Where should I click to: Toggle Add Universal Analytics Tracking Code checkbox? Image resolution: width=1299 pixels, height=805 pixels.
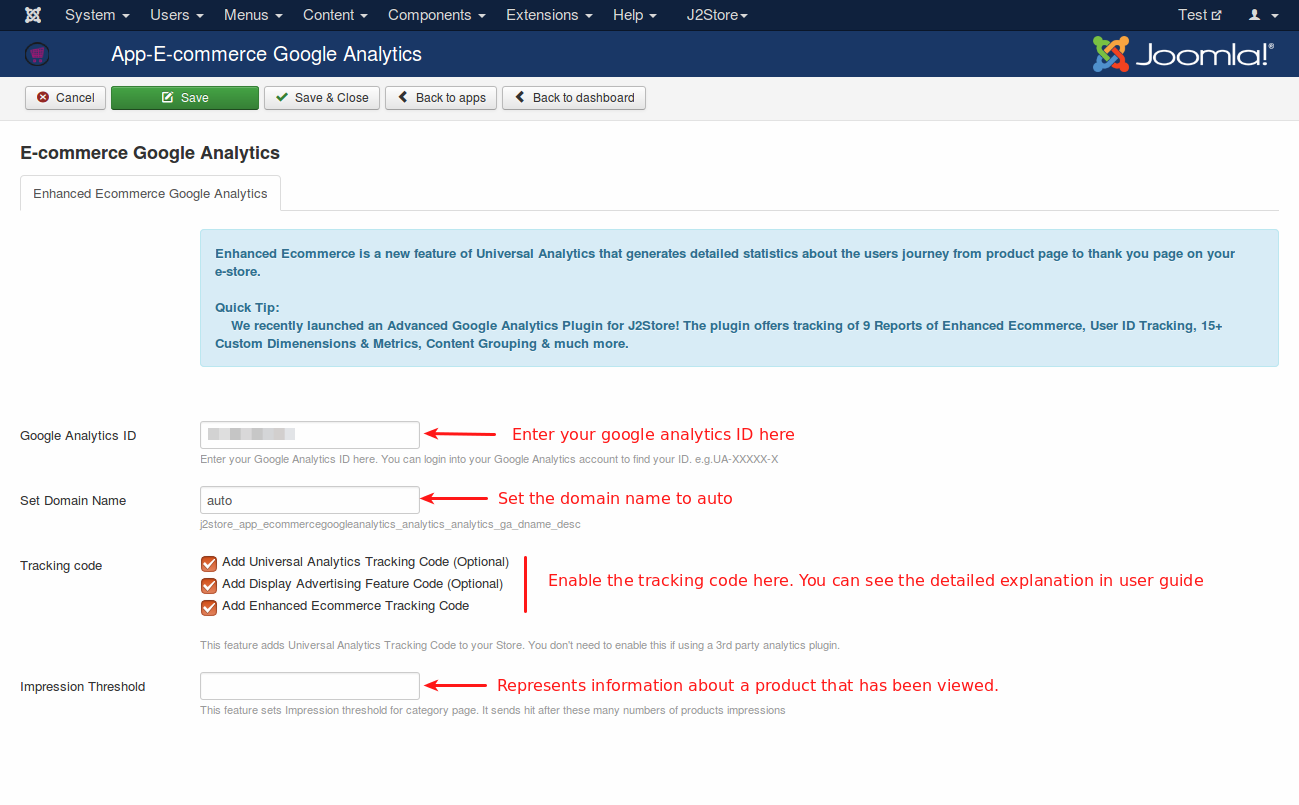(x=209, y=563)
